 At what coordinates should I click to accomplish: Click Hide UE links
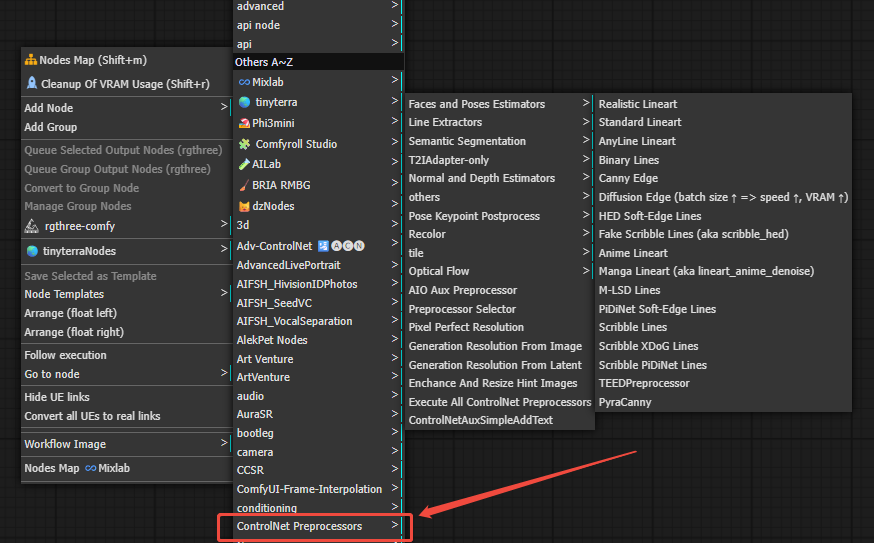pyautogui.click(x=57, y=397)
